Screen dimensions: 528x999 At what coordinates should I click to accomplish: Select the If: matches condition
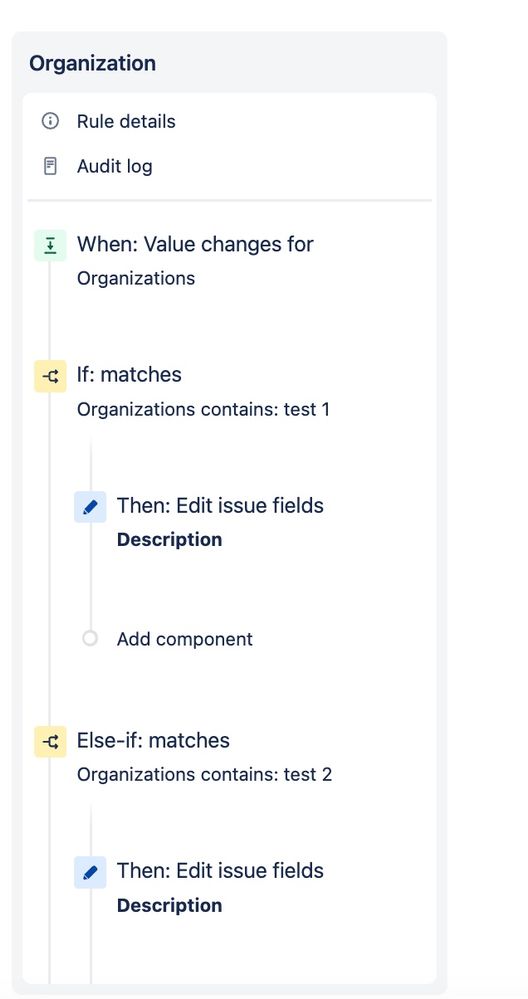[x=129, y=374]
